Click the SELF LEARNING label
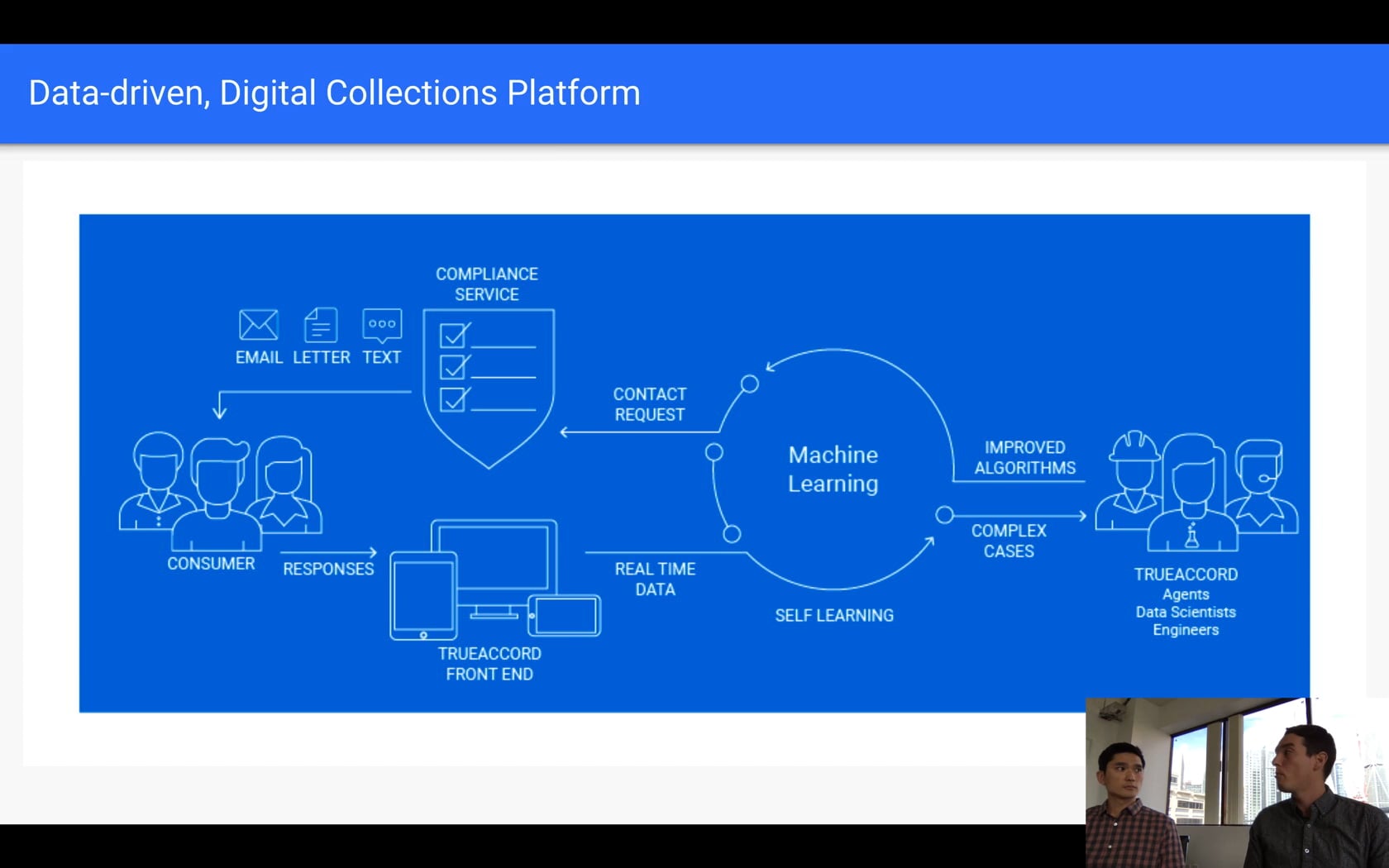Viewport: 1389px width, 868px height. click(x=834, y=615)
